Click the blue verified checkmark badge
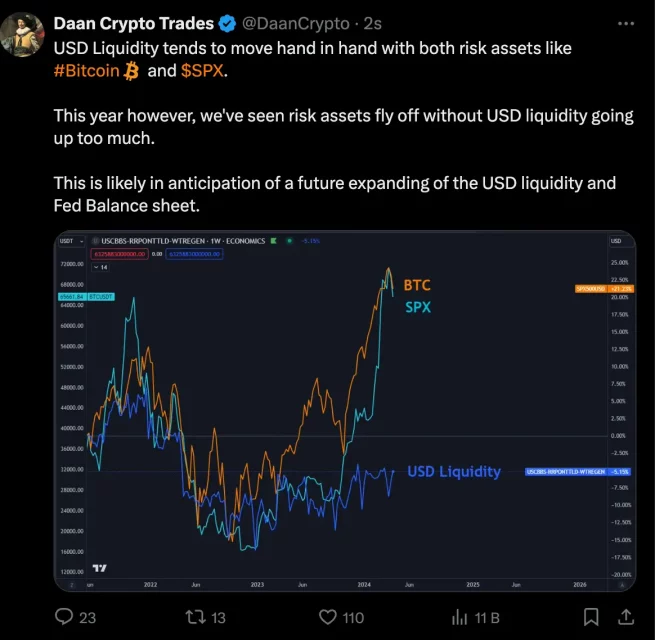This screenshot has height=640, width=655. click(227, 23)
